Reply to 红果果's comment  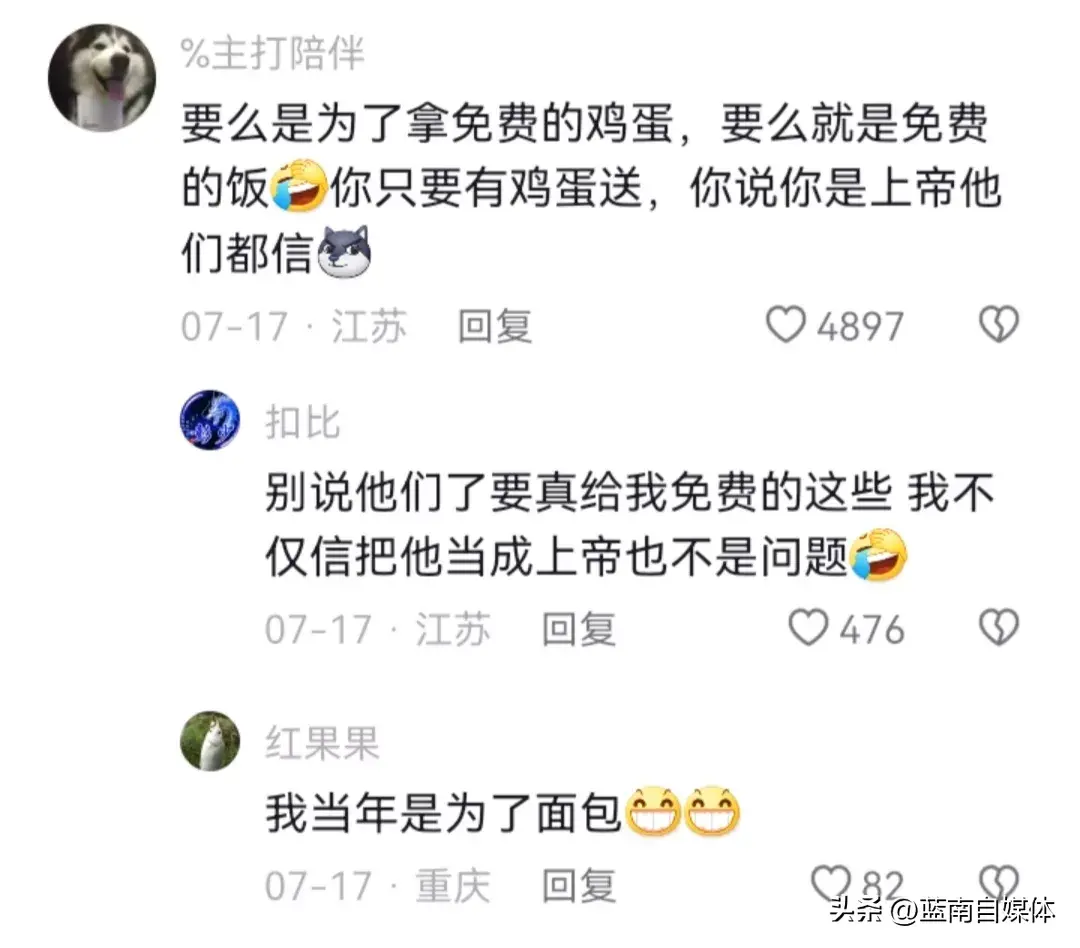579,885
